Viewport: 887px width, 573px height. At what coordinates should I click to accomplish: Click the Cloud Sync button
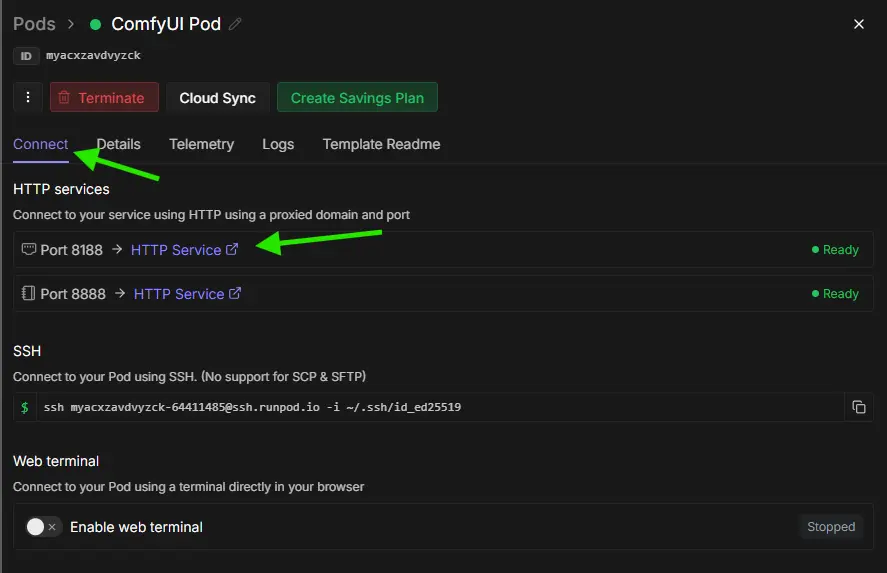217,97
